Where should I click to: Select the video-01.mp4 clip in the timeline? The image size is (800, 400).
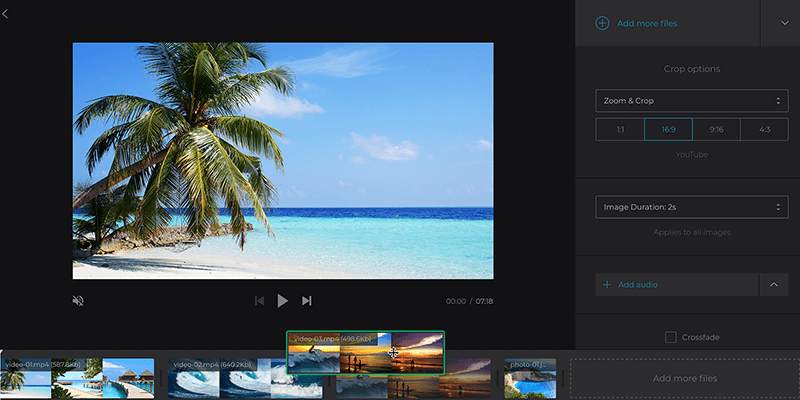77,378
